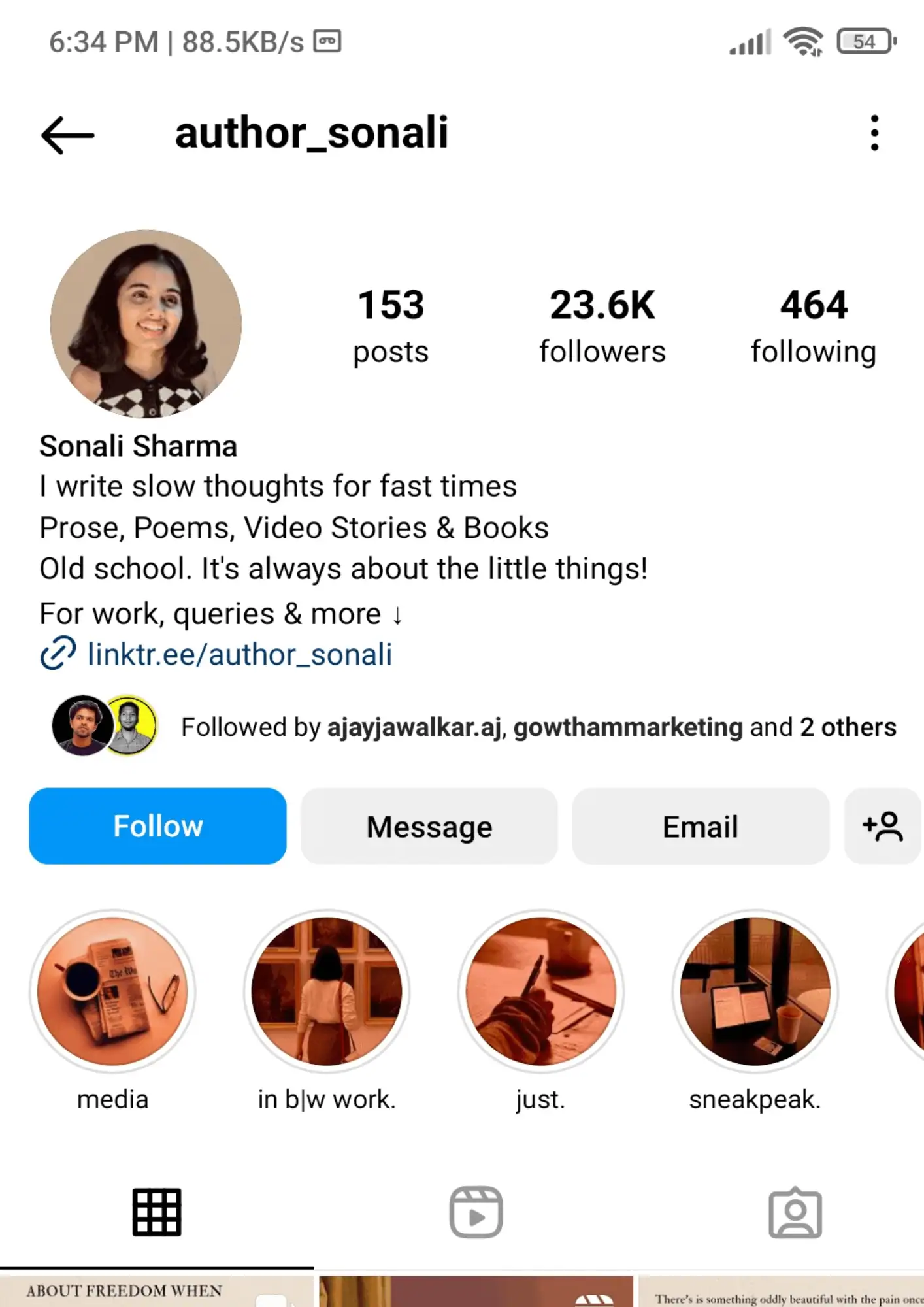Viewport: 924px width, 1307px height.
Task: Tap the back arrow icon
Action: tap(67, 135)
